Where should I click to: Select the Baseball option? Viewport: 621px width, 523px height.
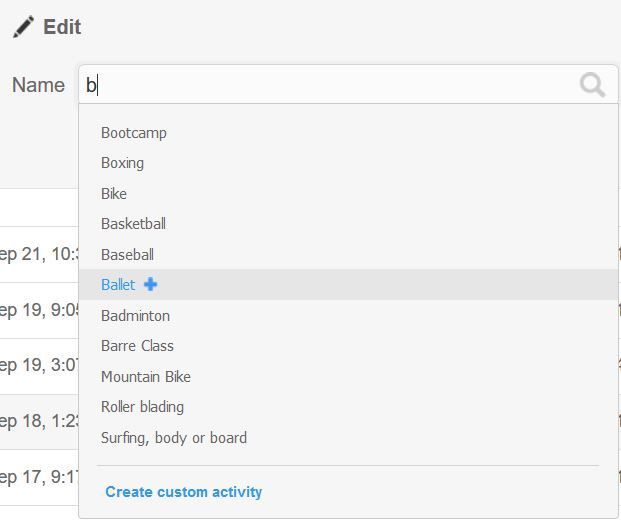click(127, 255)
